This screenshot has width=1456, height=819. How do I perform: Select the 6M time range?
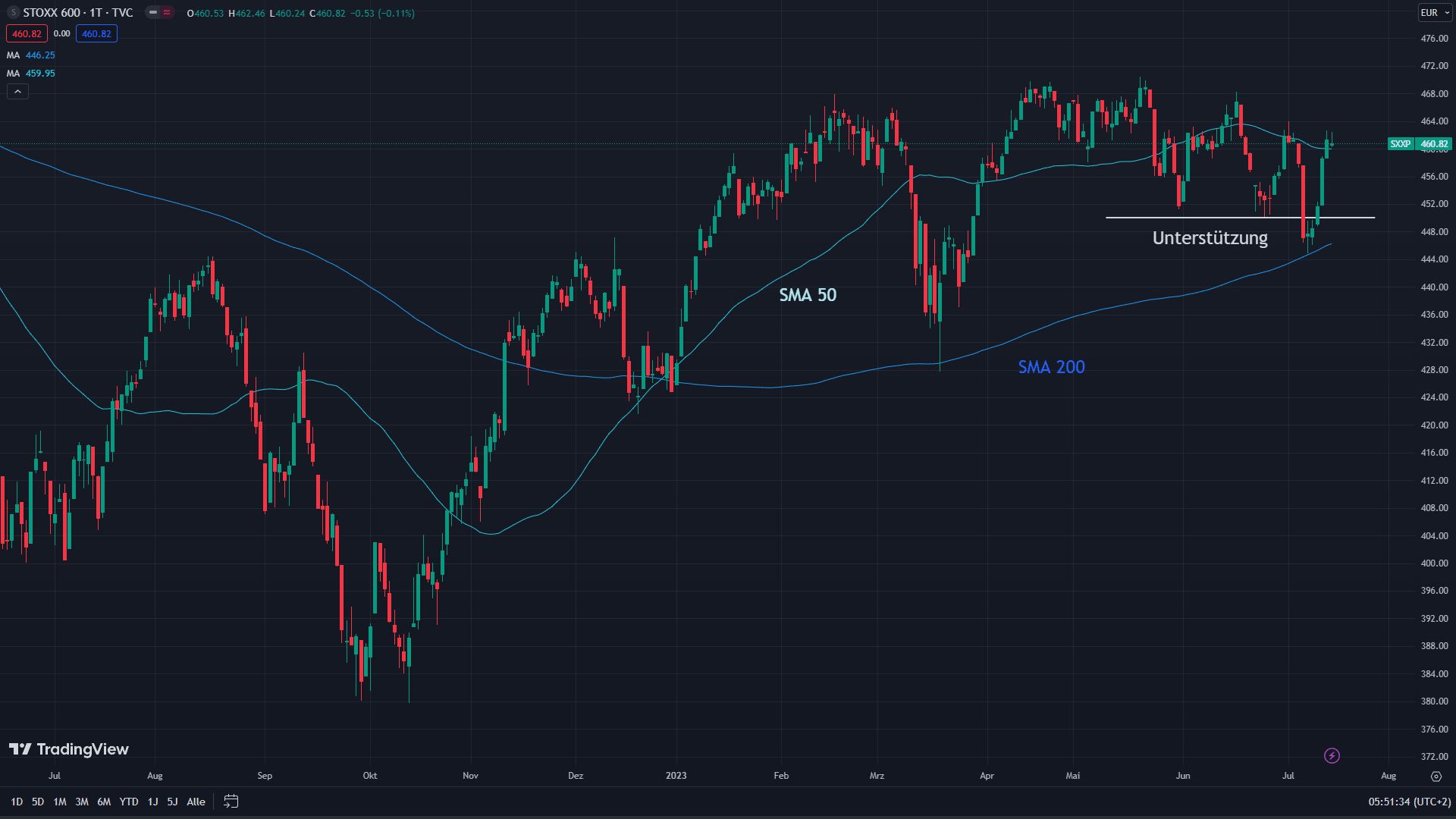tap(104, 802)
